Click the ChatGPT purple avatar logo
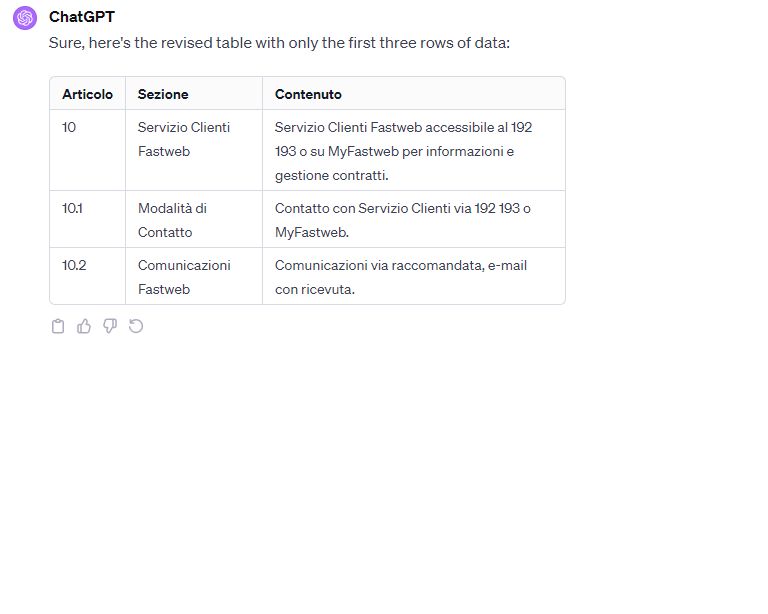This screenshot has height=614, width=768. [25, 18]
